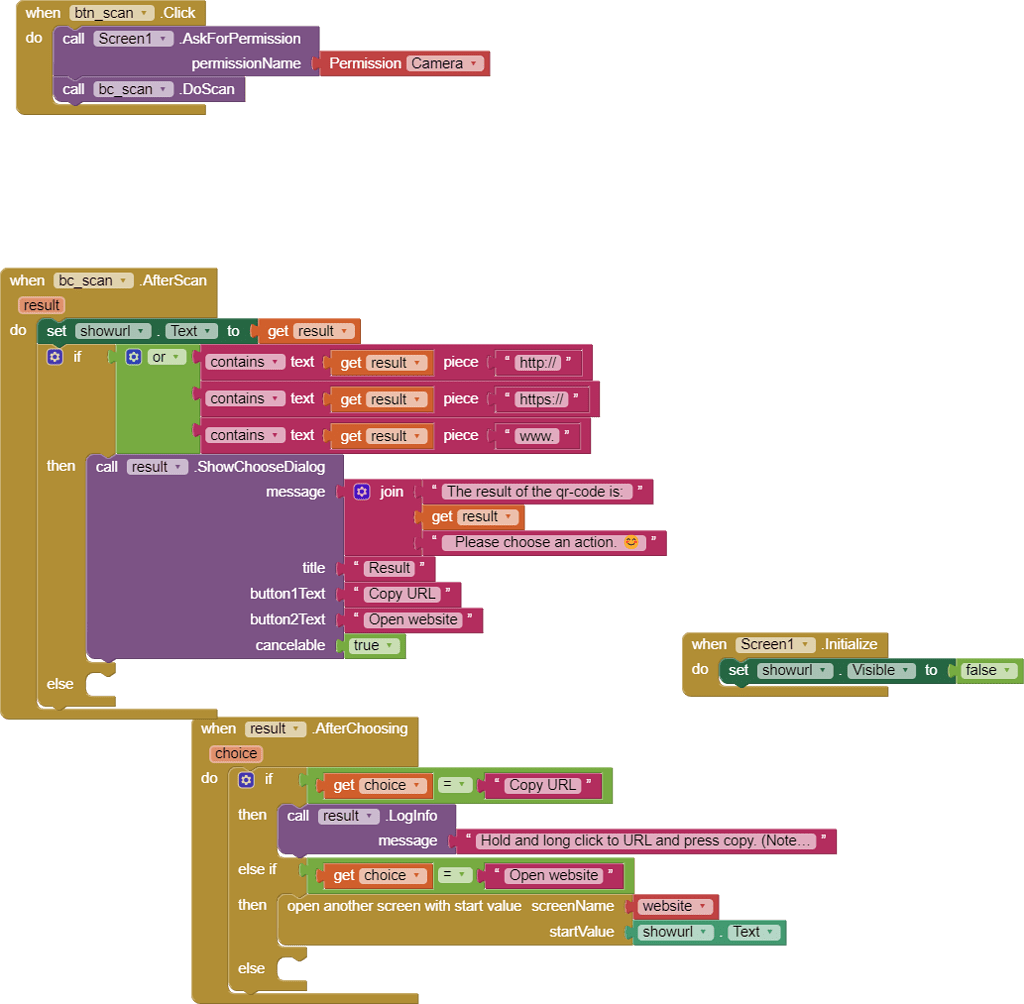
Task: Edit the 'http://' text string
Action: click(538, 363)
